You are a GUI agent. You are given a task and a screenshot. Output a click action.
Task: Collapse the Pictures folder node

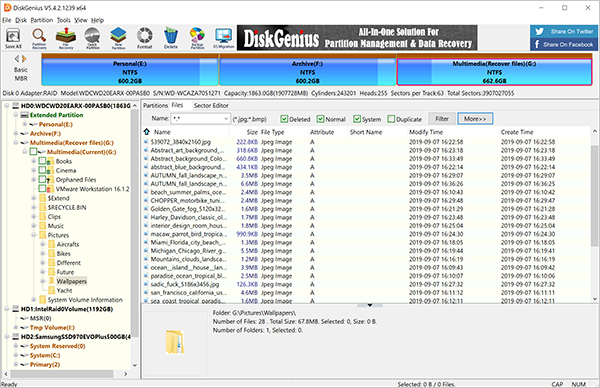(x=34, y=235)
